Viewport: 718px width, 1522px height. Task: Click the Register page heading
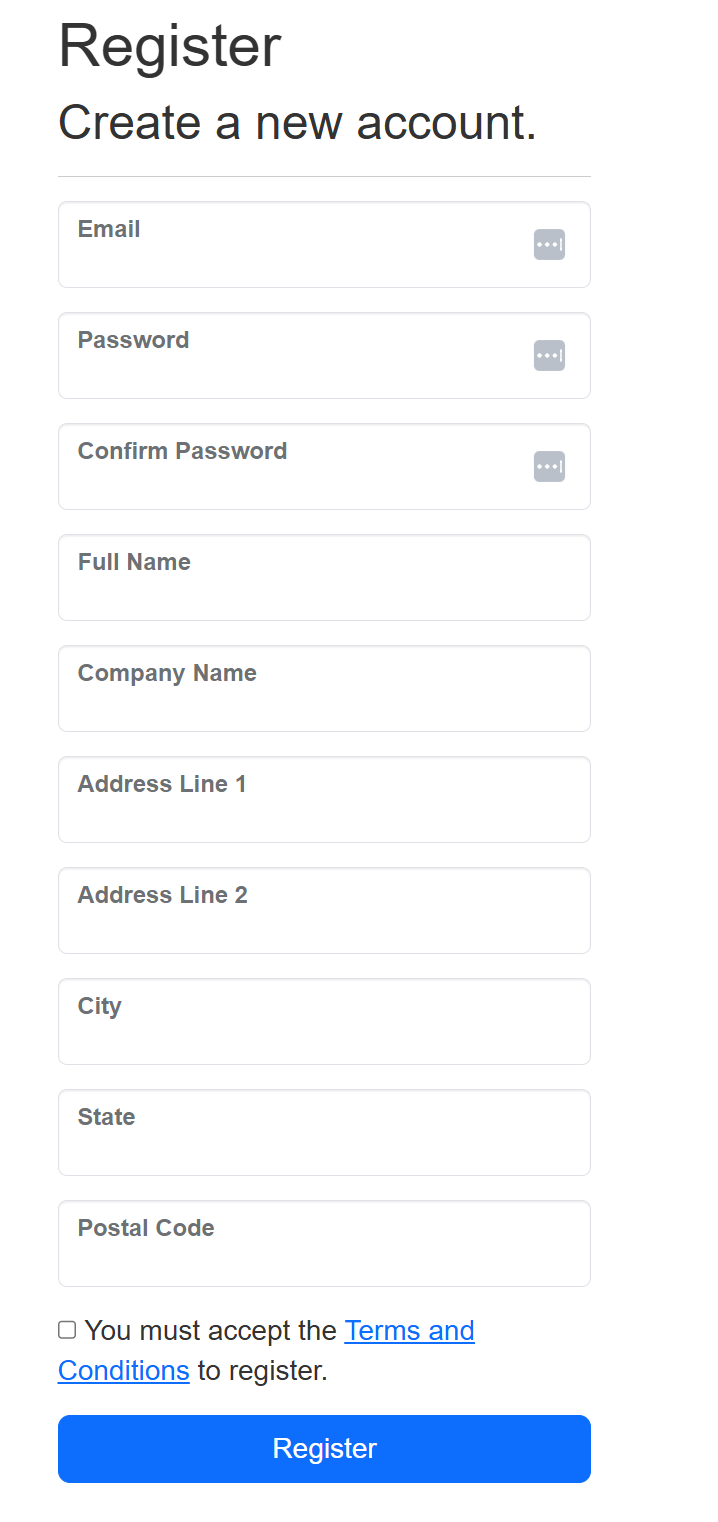169,45
